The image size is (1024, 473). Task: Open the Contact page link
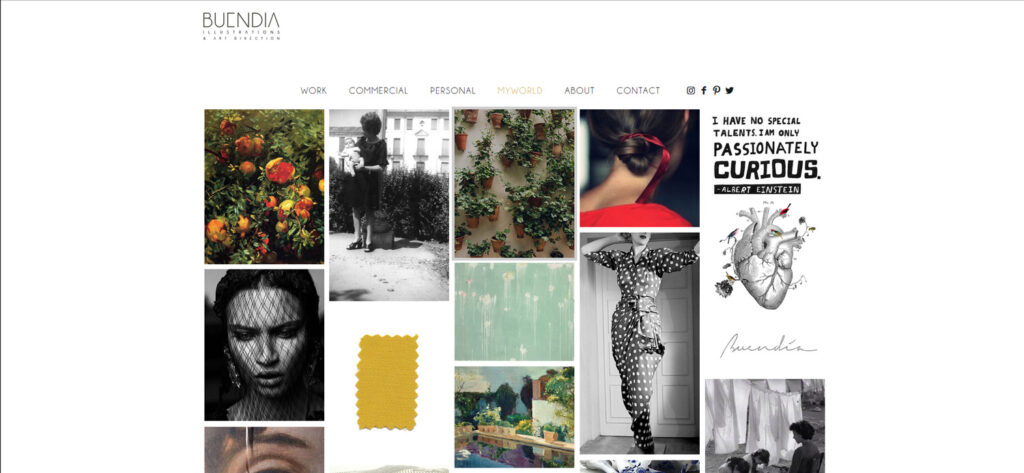638,91
